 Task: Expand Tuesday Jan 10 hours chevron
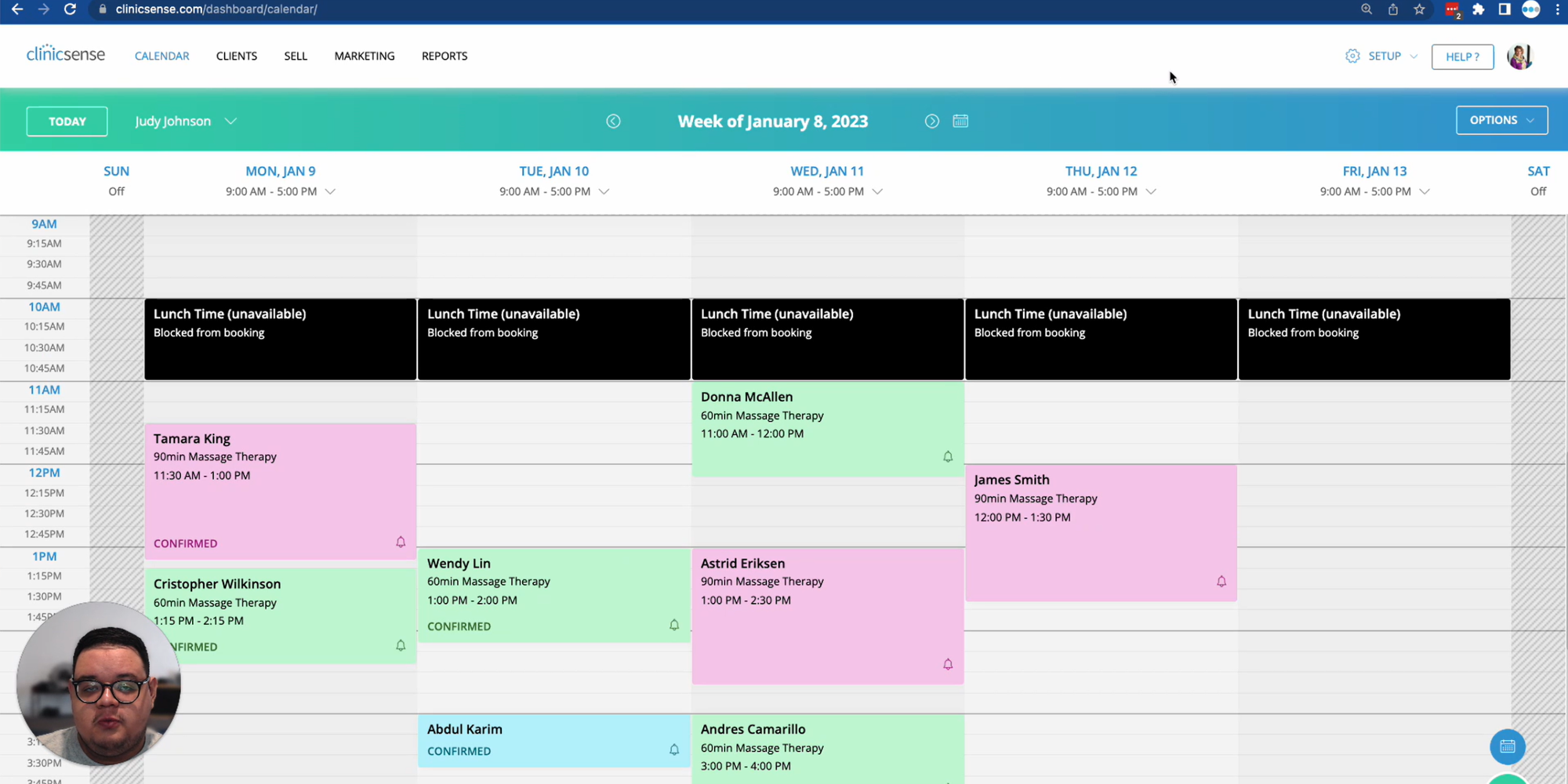[x=604, y=191]
